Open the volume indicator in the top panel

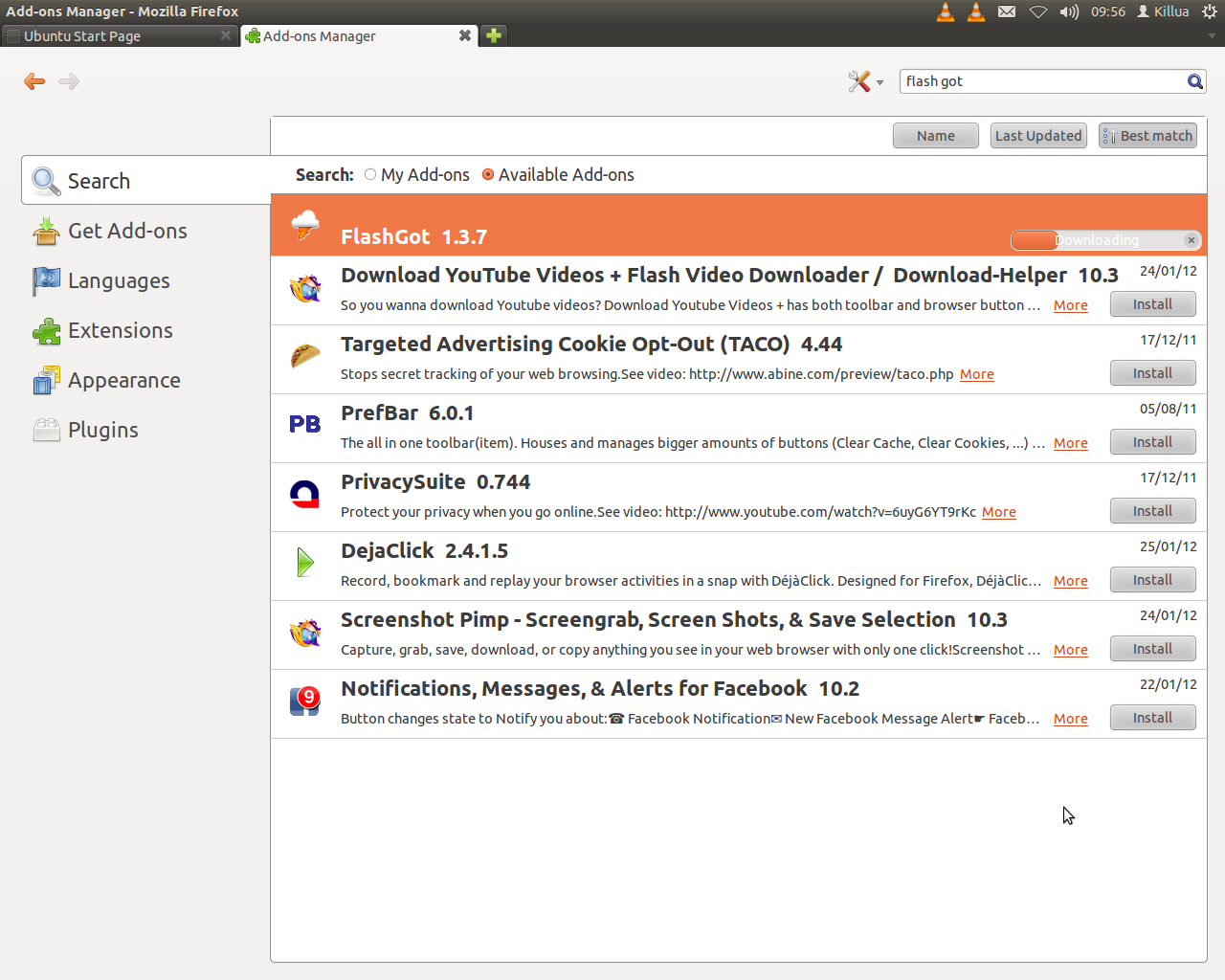(x=1069, y=11)
